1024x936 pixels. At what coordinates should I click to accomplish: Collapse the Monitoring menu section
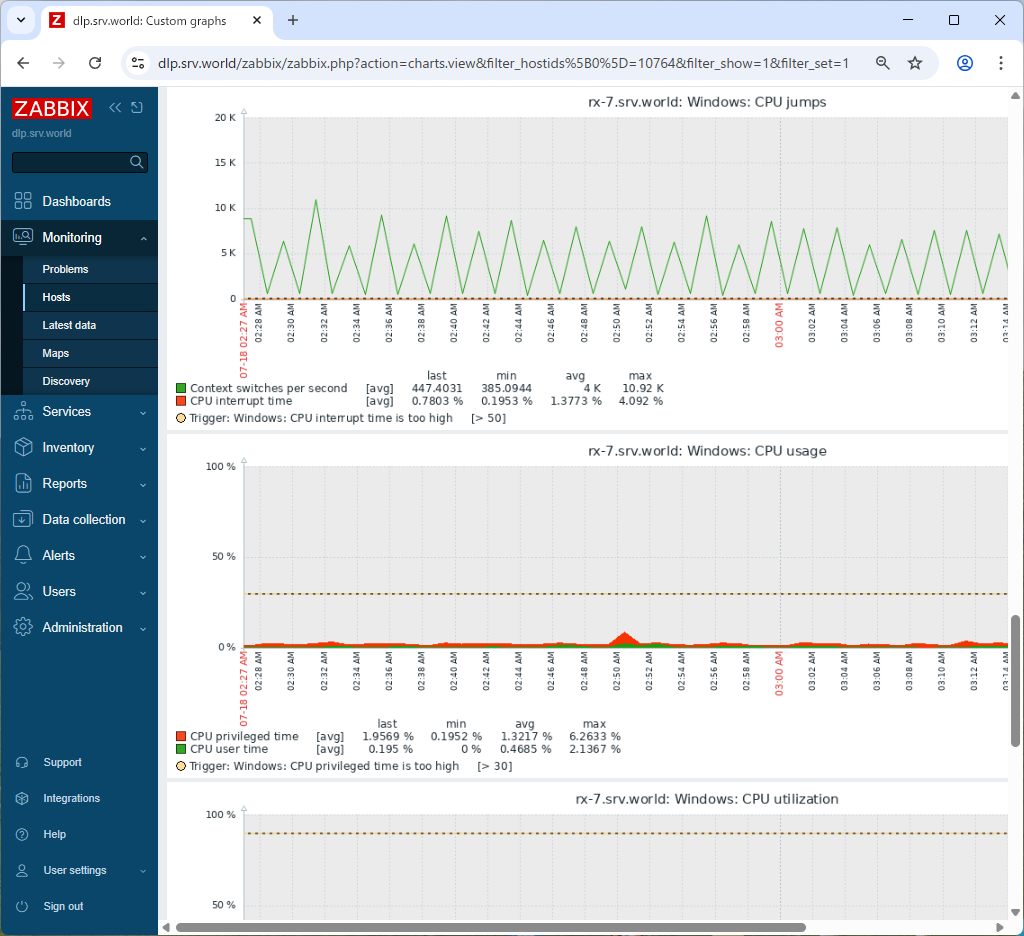click(x=143, y=238)
